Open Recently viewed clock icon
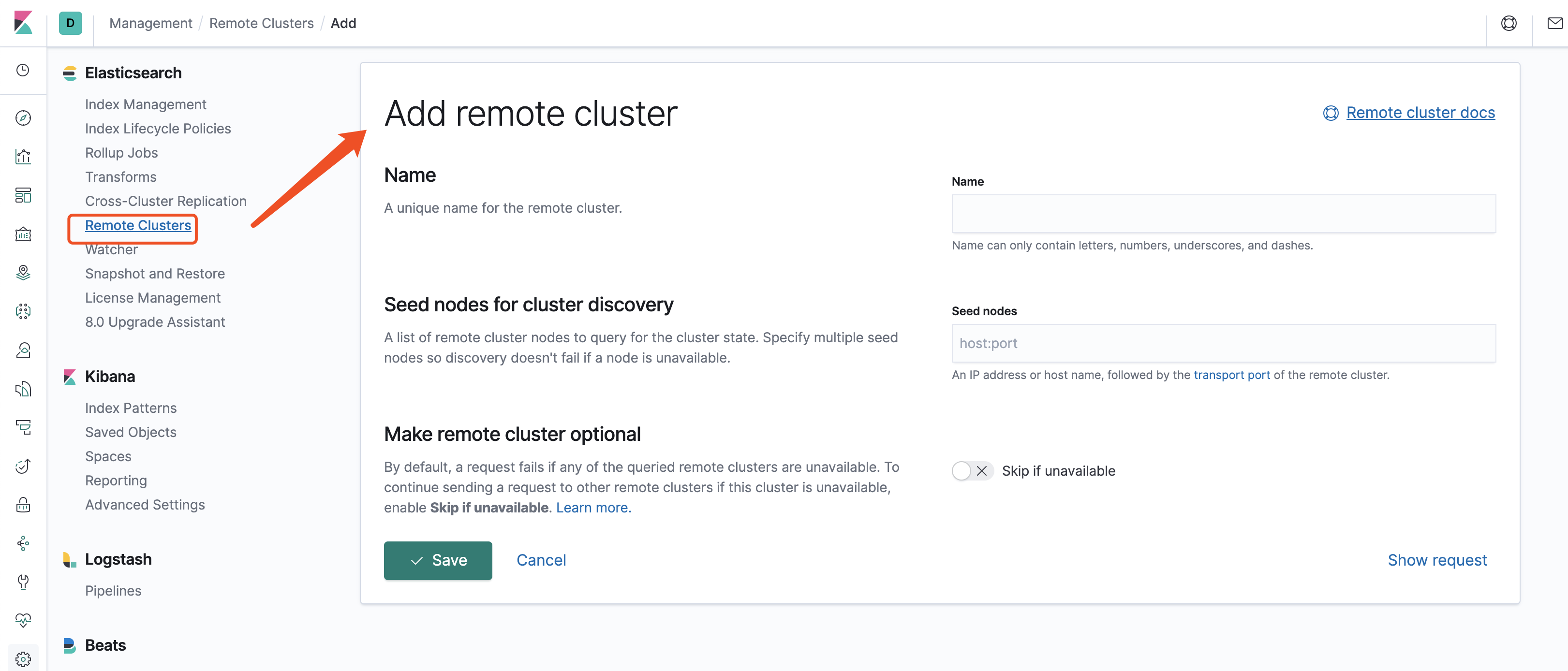Image resolution: width=1568 pixels, height=671 pixels. pyautogui.click(x=23, y=70)
